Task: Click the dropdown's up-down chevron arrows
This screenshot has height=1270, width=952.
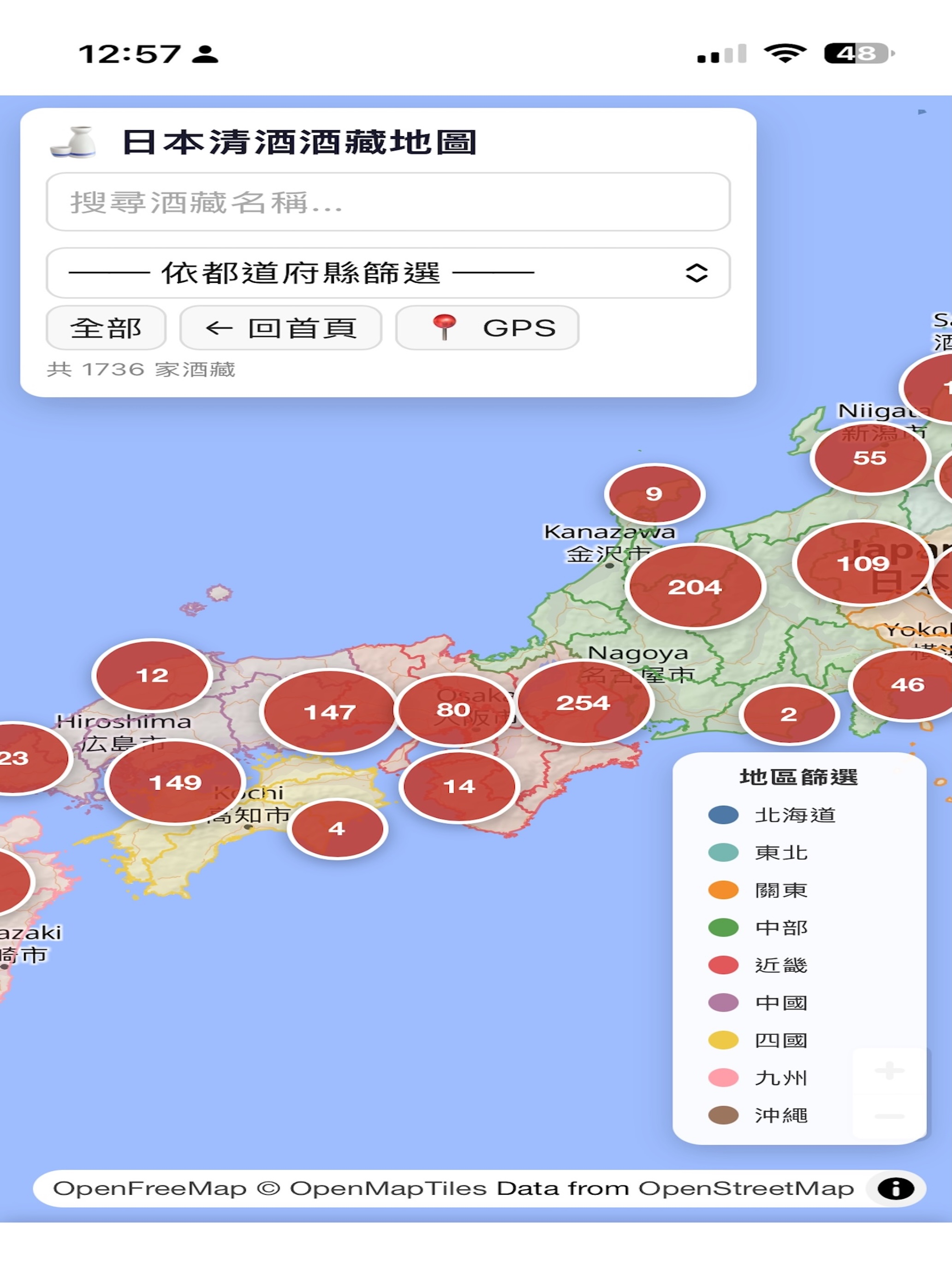Action: point(696,273)
